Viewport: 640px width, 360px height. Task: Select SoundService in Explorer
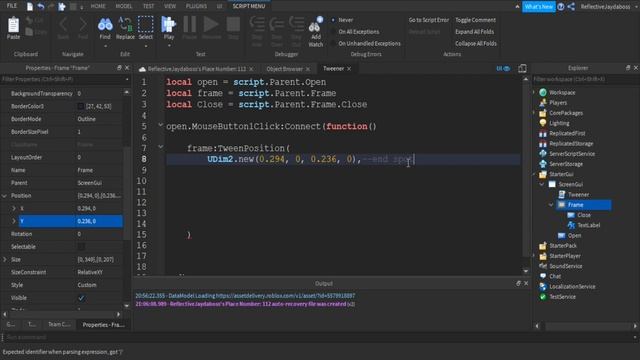(x=565, y=266)
